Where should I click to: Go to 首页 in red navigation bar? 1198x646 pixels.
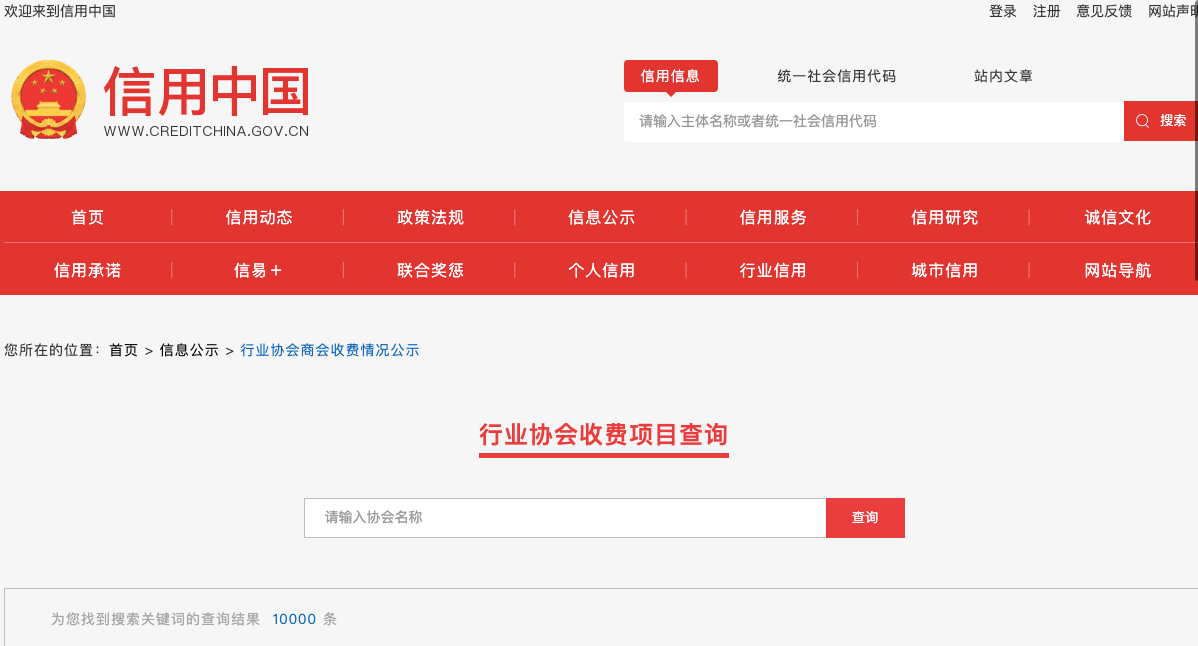(87, 218)
